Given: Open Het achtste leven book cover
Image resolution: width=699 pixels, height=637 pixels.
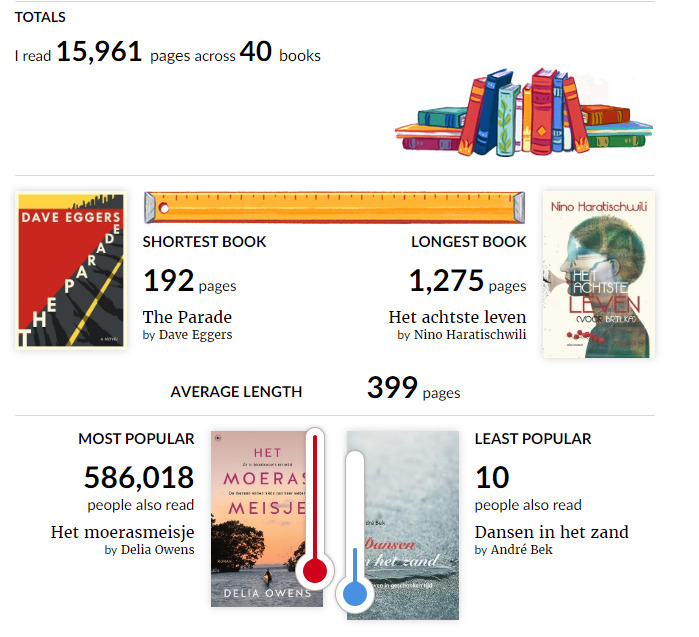Looking at the screenshot, I should tap(599, 274).
